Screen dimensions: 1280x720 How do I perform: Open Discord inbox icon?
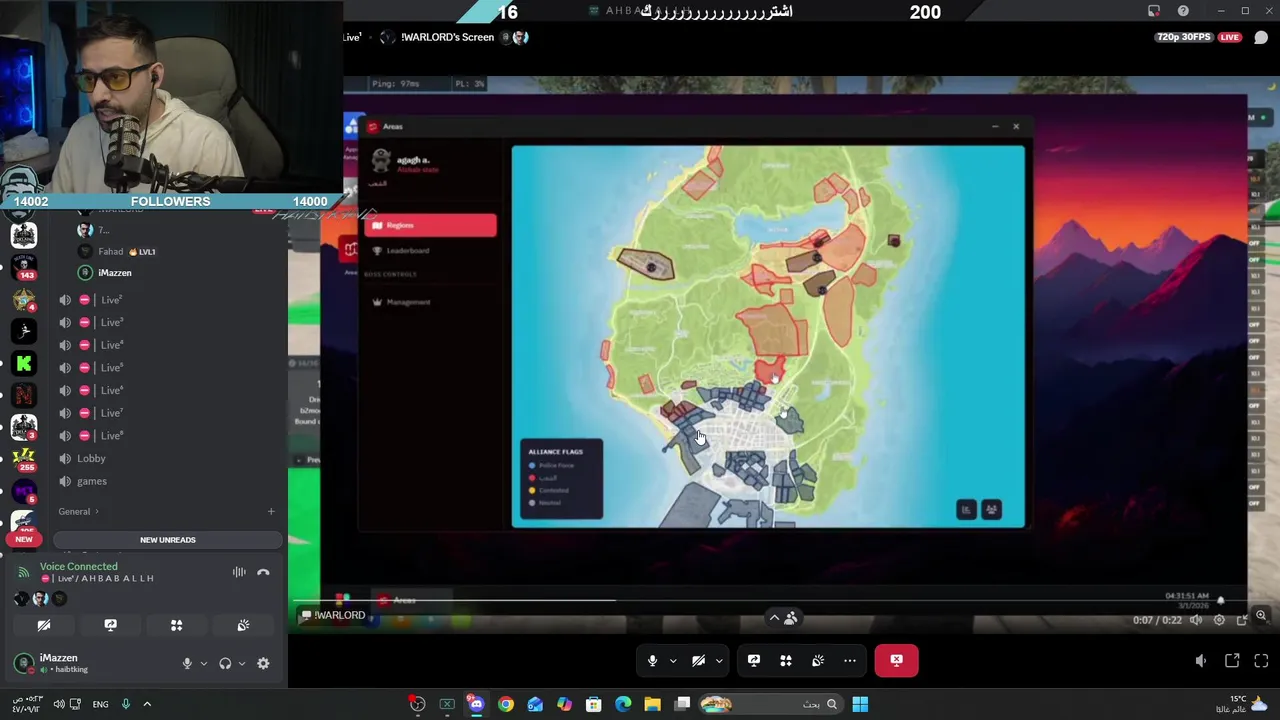(x=1154, y=11)
